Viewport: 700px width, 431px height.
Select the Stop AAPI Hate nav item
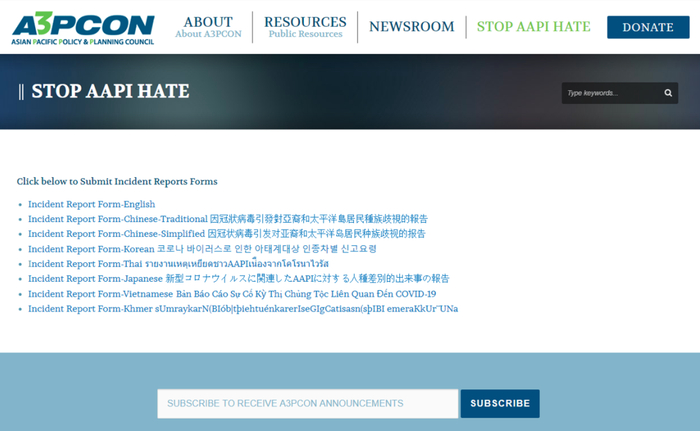pyautogui.click(x=533, y=27)
